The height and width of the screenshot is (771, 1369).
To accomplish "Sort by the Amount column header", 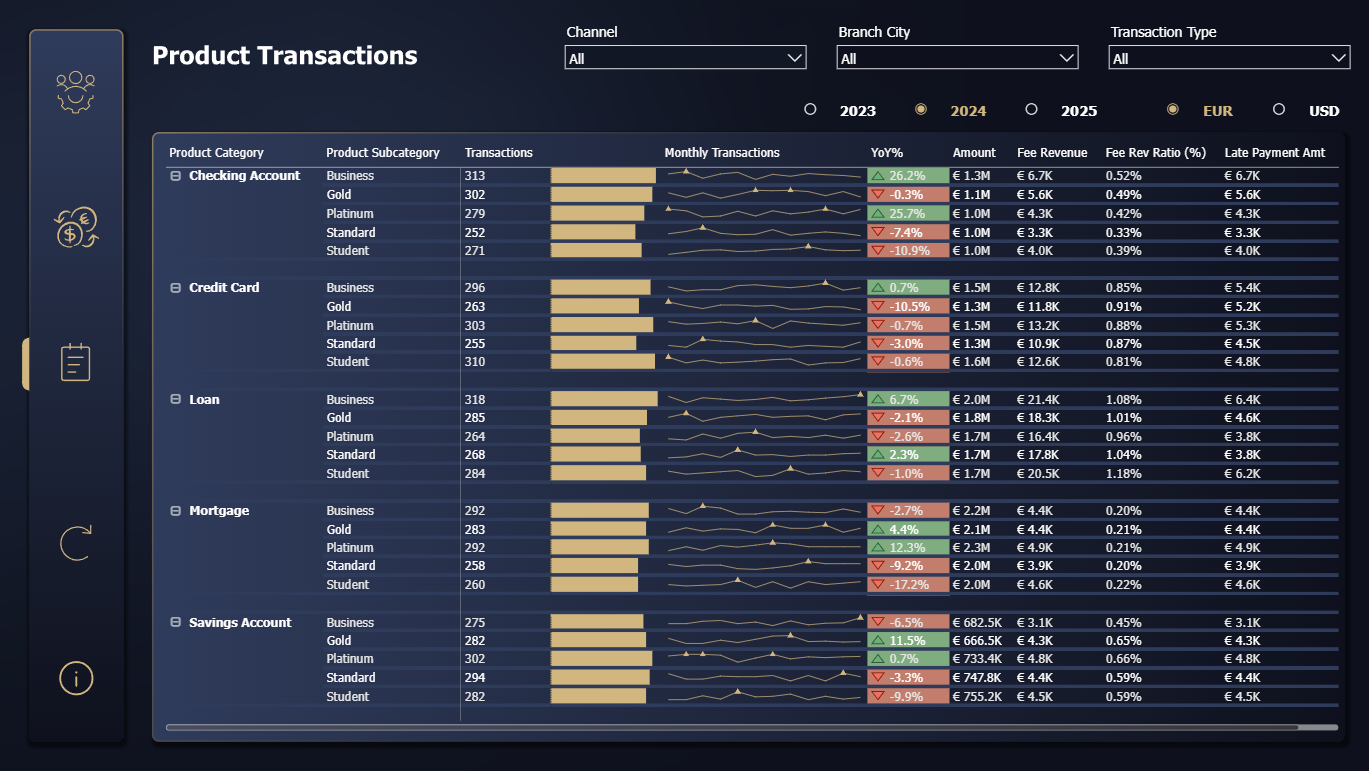I will pyautogui.click(x=974, y=153).
